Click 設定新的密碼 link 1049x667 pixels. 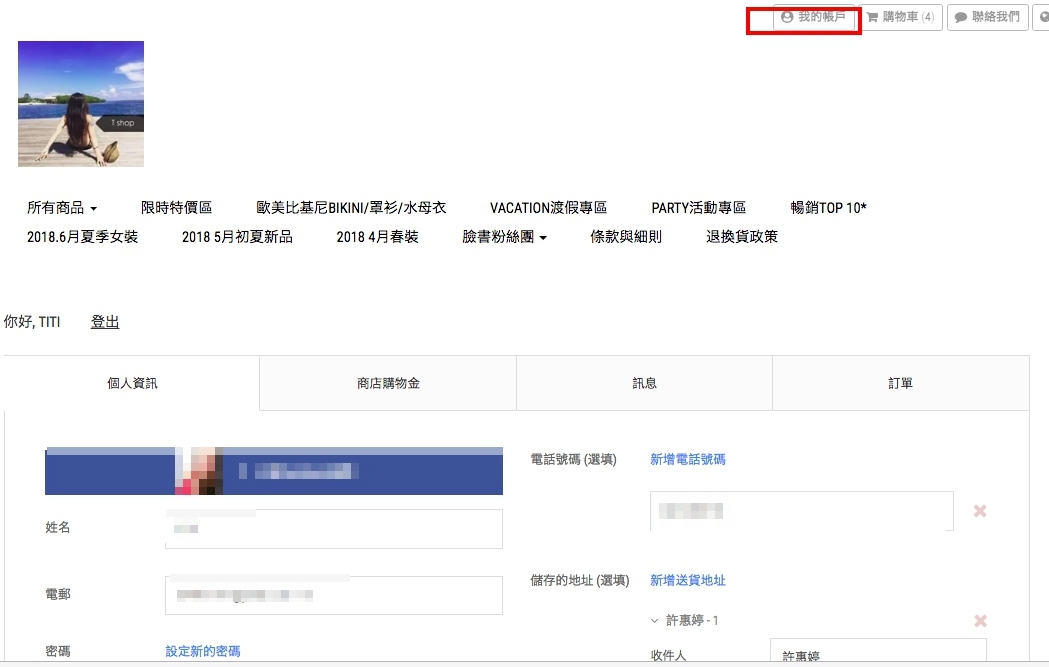(203, 651)
